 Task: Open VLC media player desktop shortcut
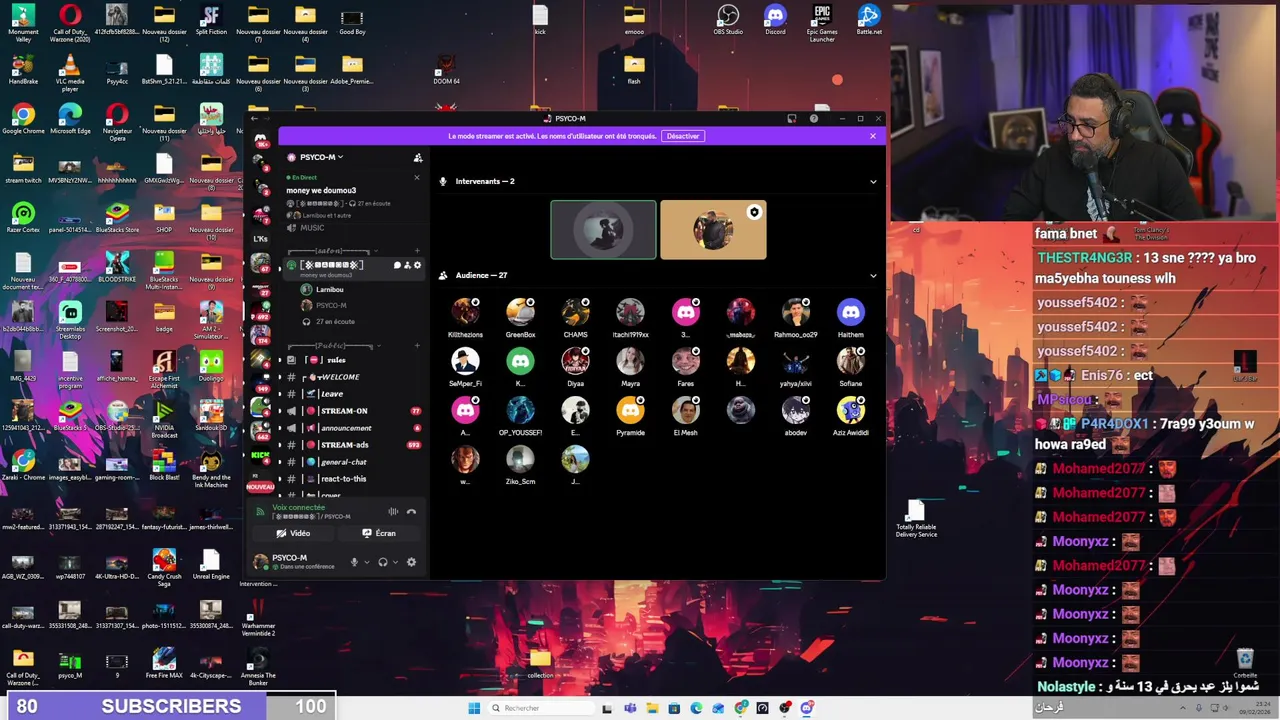70,73
